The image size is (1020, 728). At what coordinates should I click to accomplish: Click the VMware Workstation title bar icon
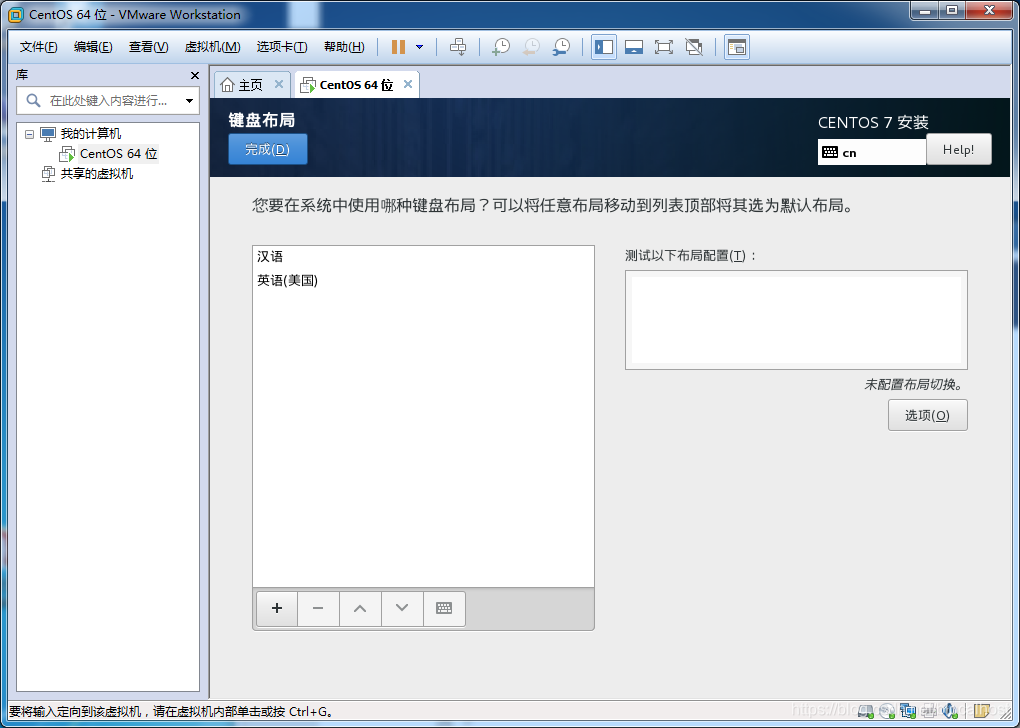click(16, 14)
